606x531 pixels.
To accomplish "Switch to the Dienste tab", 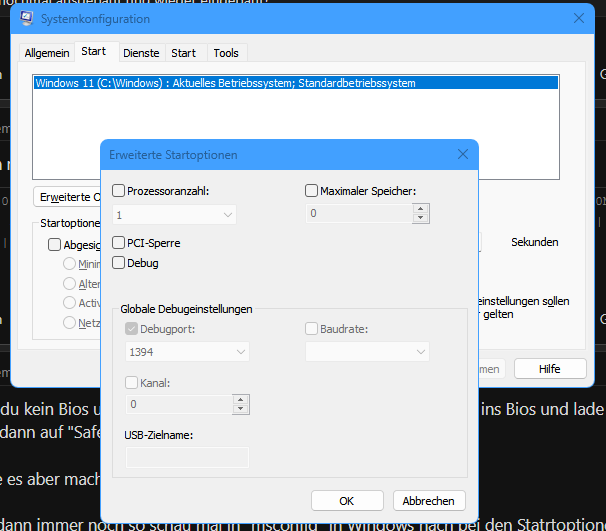I will tap(141, 53).
